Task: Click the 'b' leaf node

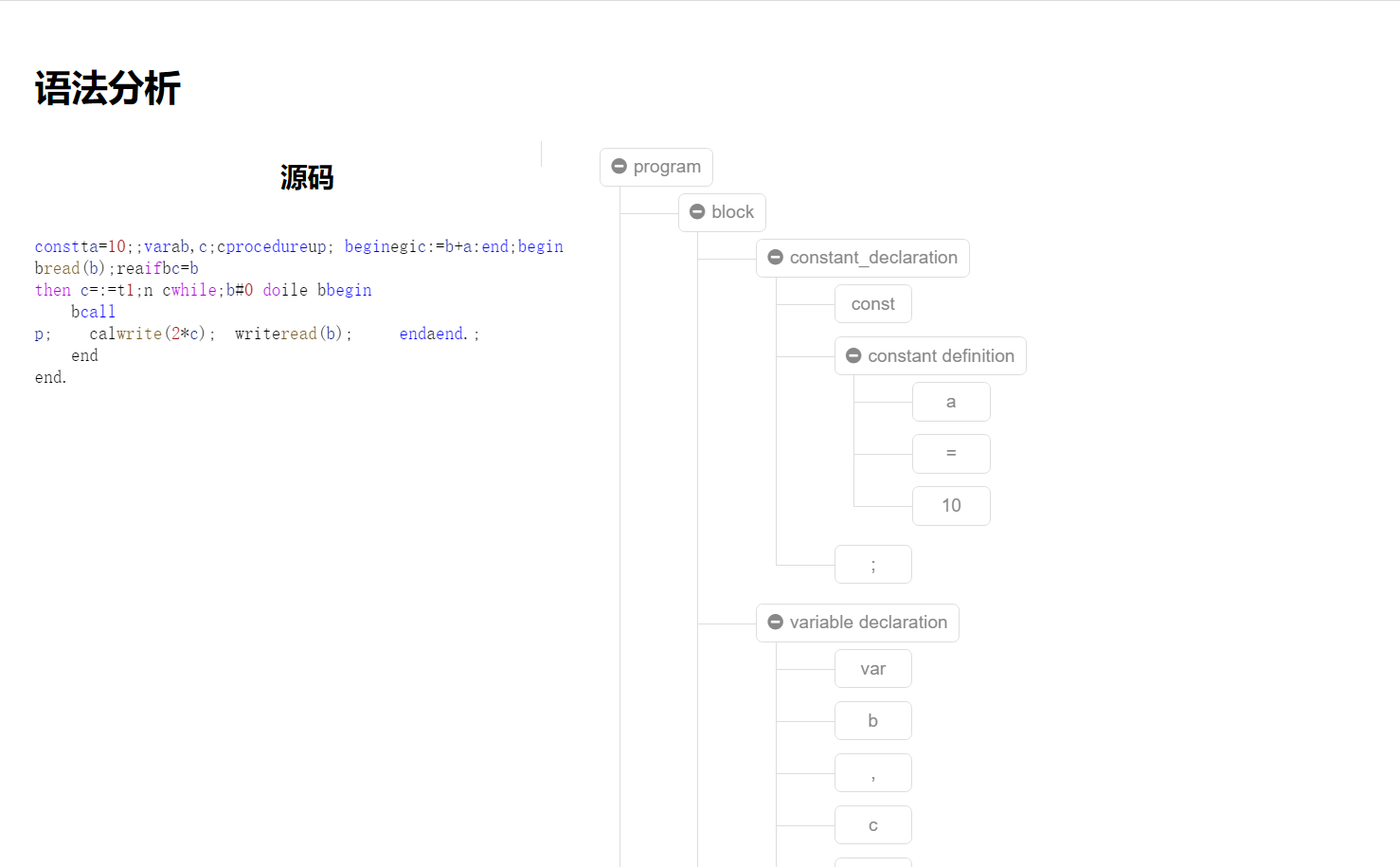Action: (872, 721)
